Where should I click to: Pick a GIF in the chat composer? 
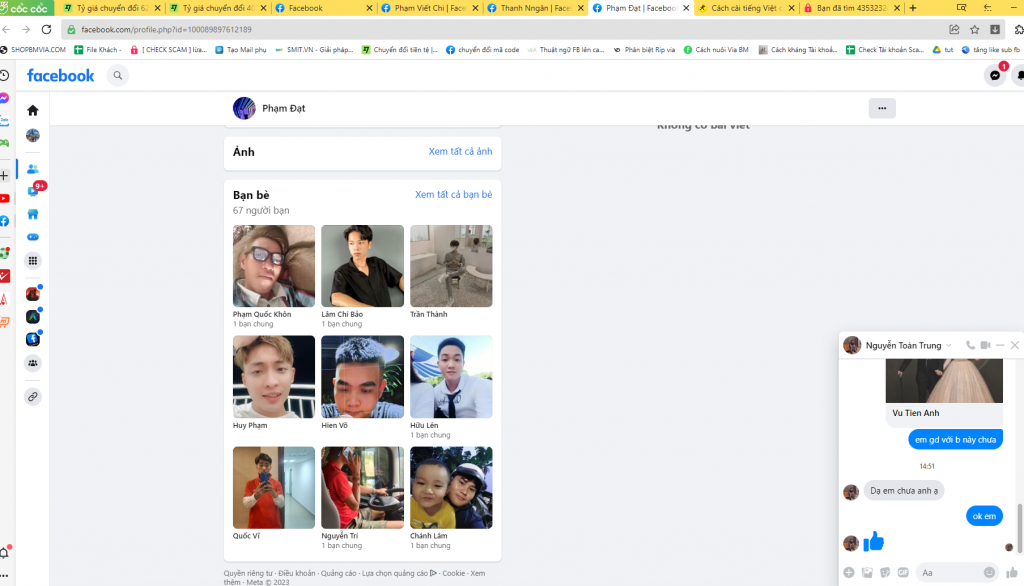[903, 572]
